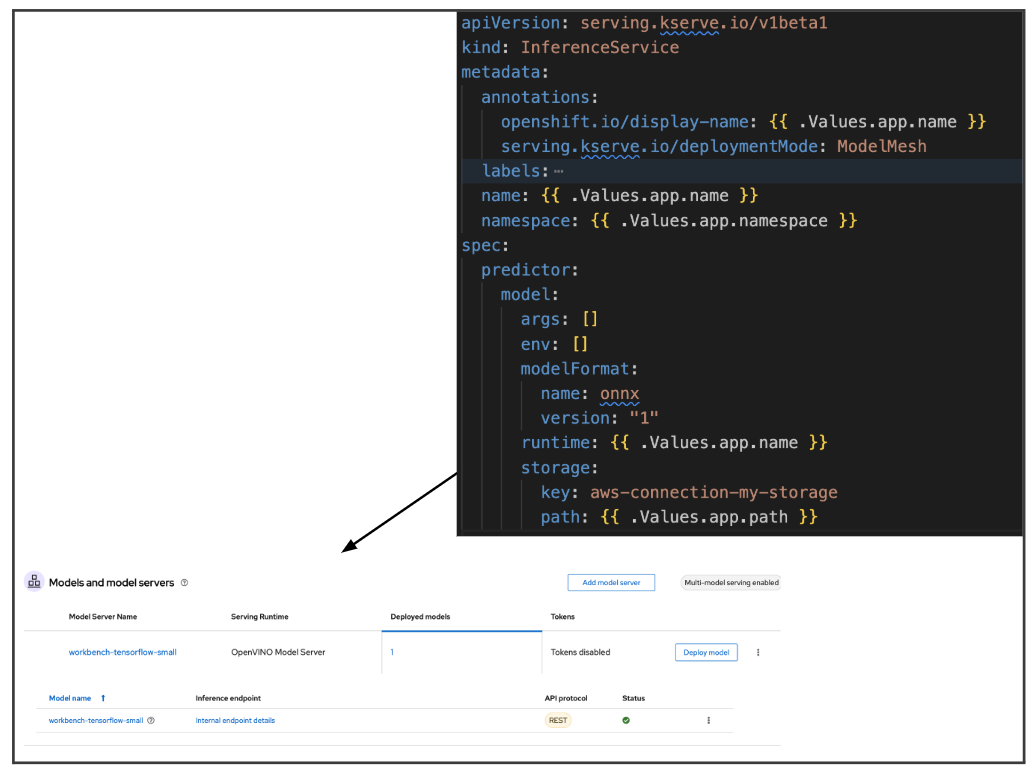Click the Multi-model serving enabled label

coord(730,582)
